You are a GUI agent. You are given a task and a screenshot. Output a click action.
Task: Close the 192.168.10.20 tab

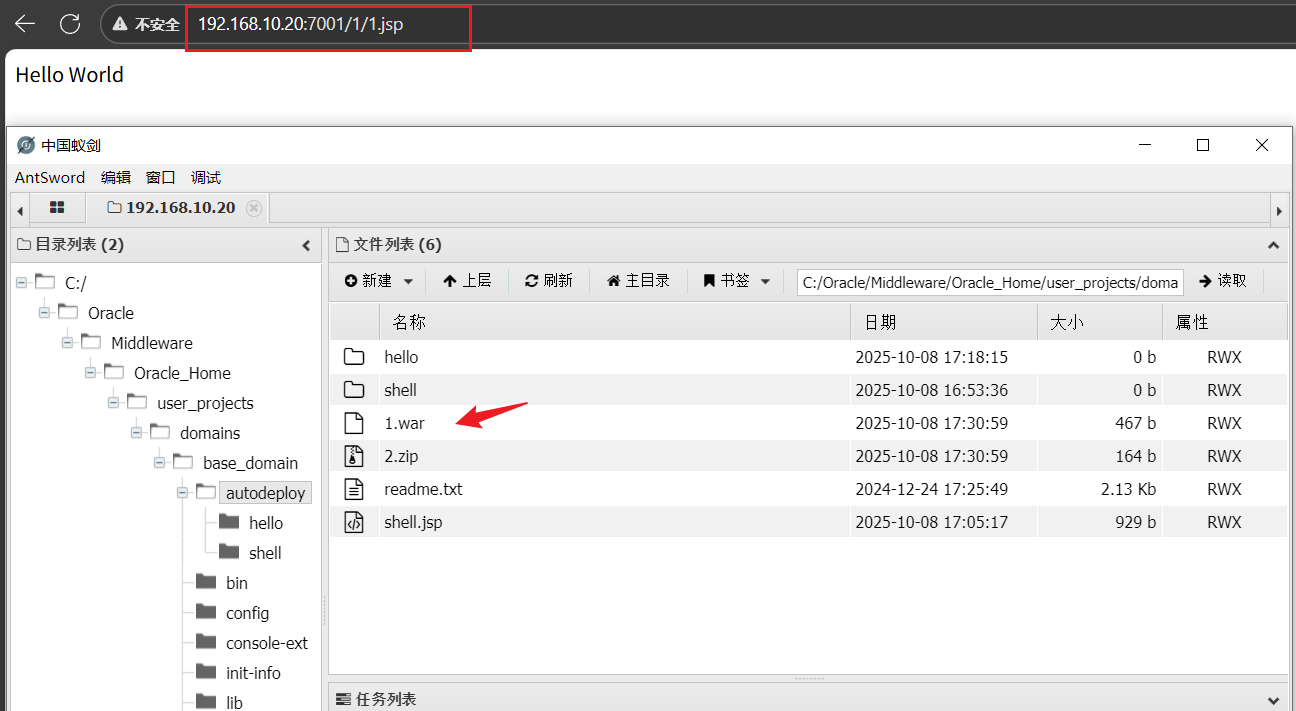tap(254, 208)
